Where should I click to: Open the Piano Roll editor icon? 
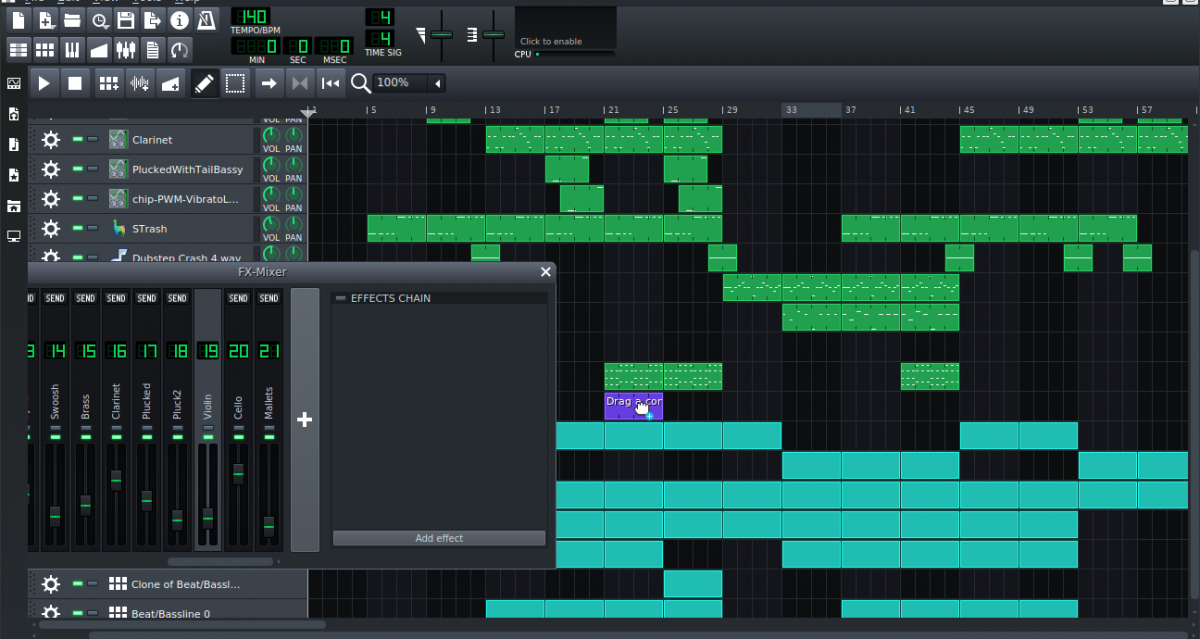coord(71,50)
